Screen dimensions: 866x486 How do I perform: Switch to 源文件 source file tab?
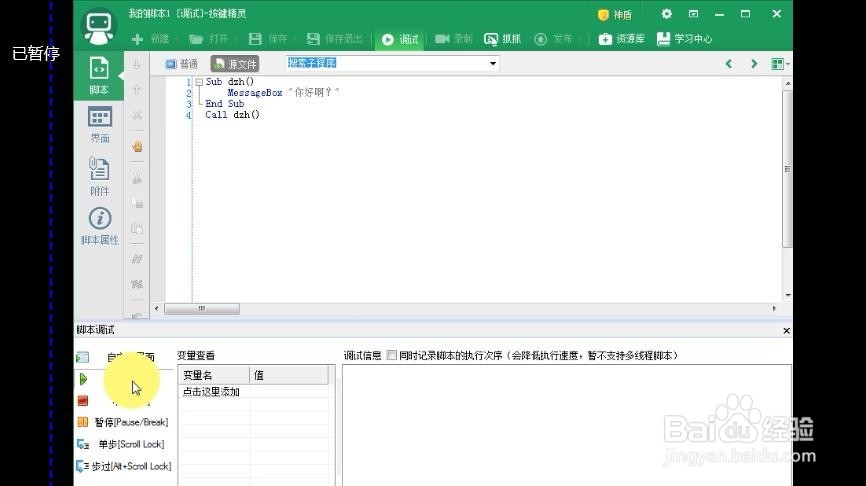coord(235,64)
